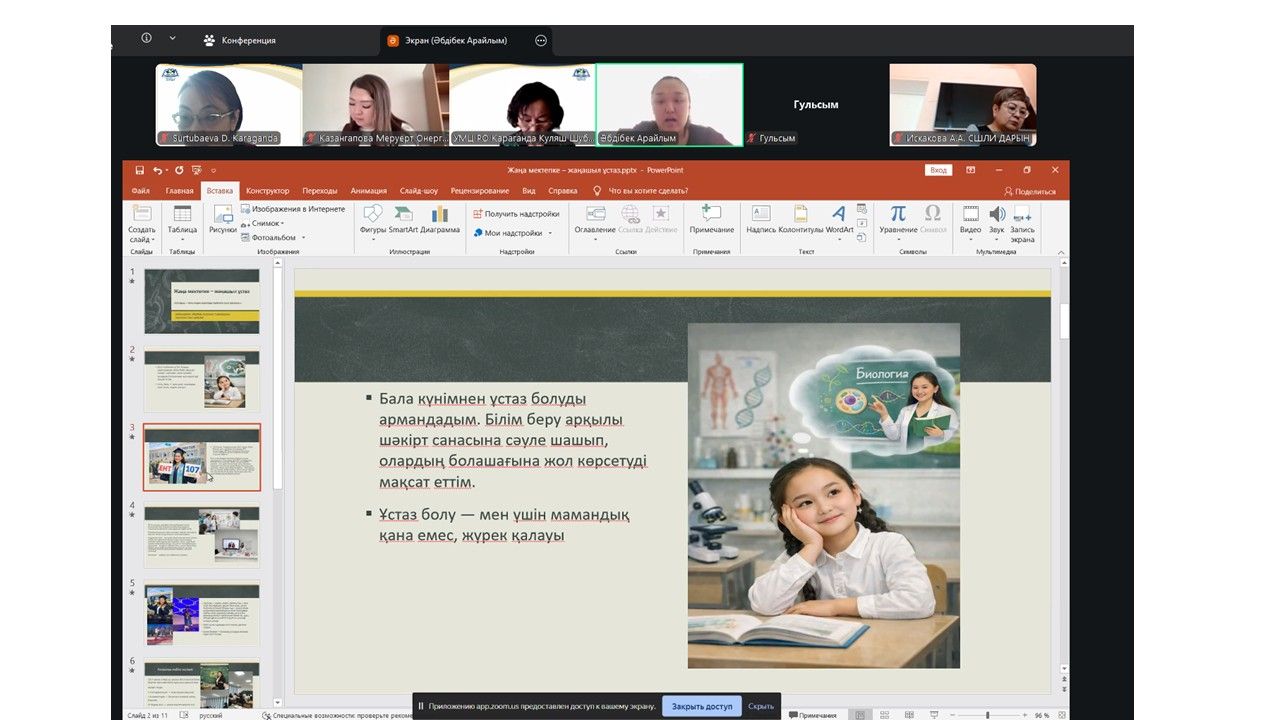Click the Скрыть link in sharing bar
1280x720 pixels.
(x=761, y=706)
